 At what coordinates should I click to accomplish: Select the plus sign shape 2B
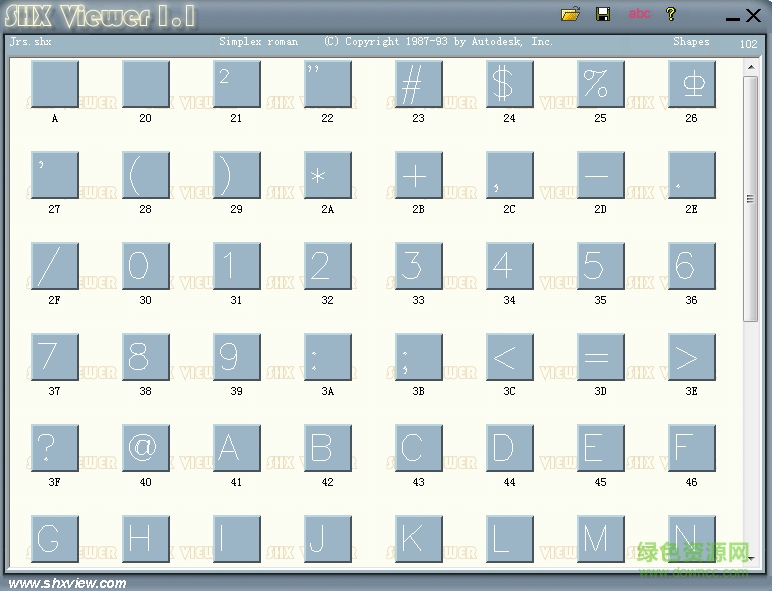(x=418, y=175)
